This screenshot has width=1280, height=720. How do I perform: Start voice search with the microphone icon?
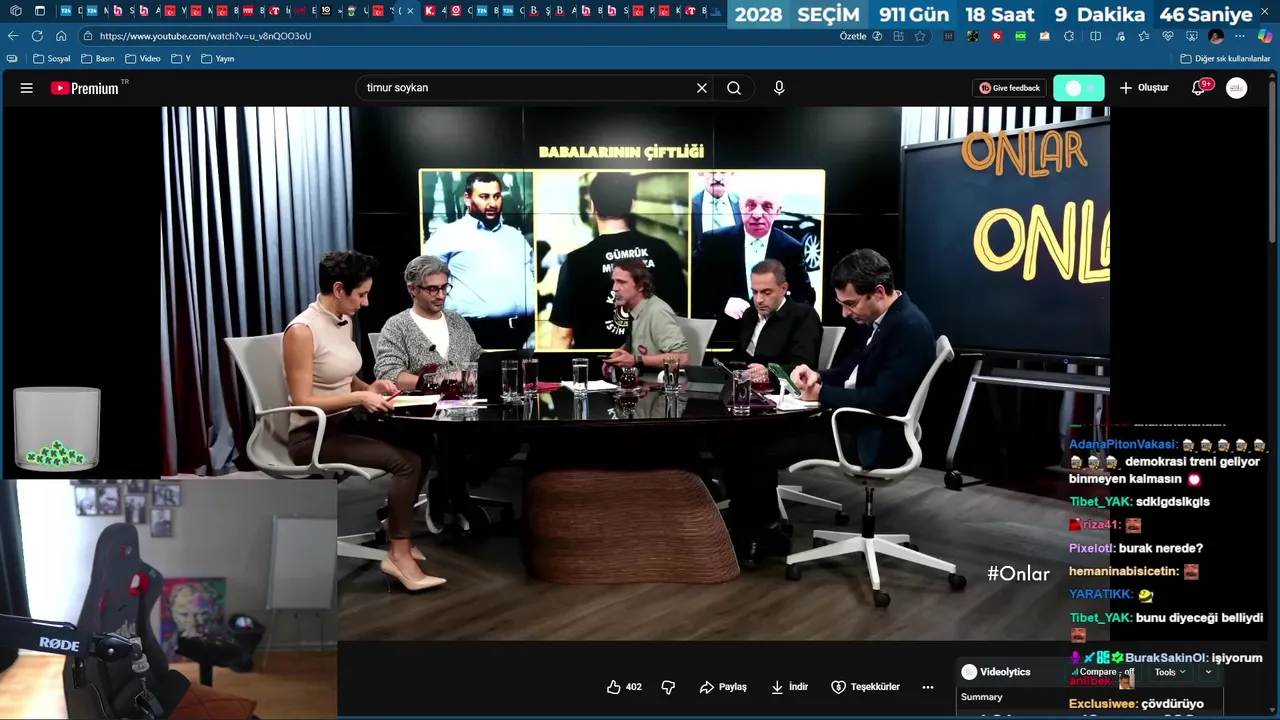779,88
